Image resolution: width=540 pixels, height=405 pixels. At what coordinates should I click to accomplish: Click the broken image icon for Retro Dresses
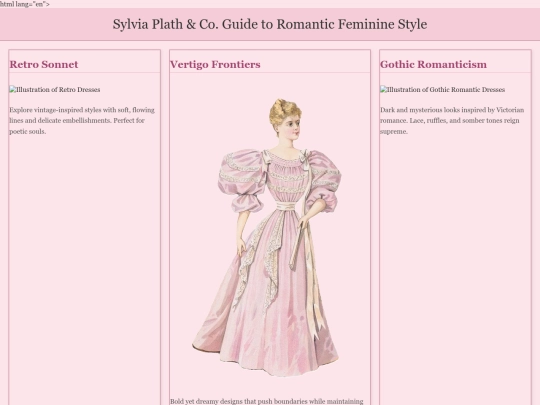(13, 90)
